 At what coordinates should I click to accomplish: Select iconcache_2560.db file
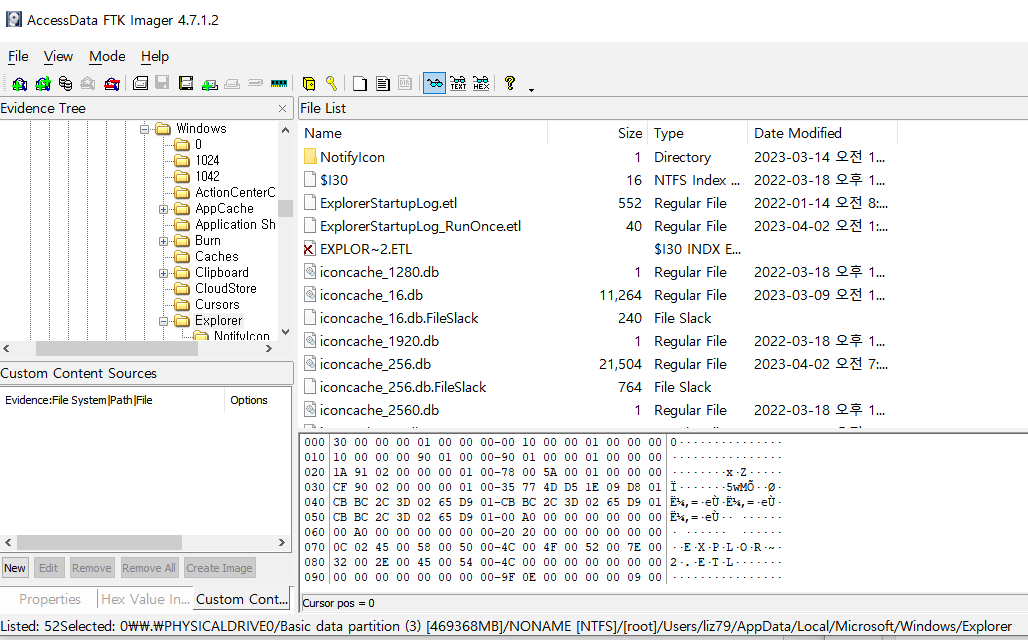click(x=379, y=410)
